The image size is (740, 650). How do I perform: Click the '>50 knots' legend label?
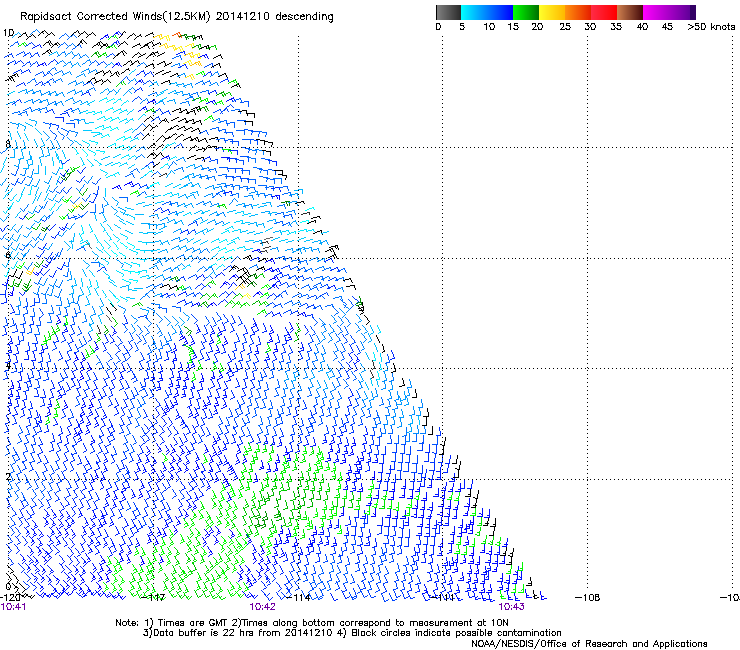(x=711, y=27)
